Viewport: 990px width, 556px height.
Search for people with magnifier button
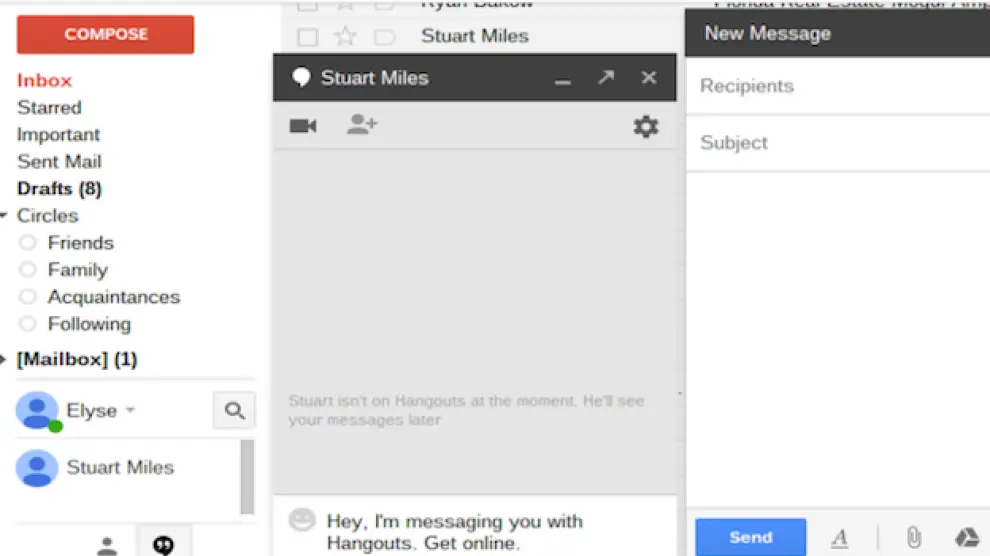(234, 410)
